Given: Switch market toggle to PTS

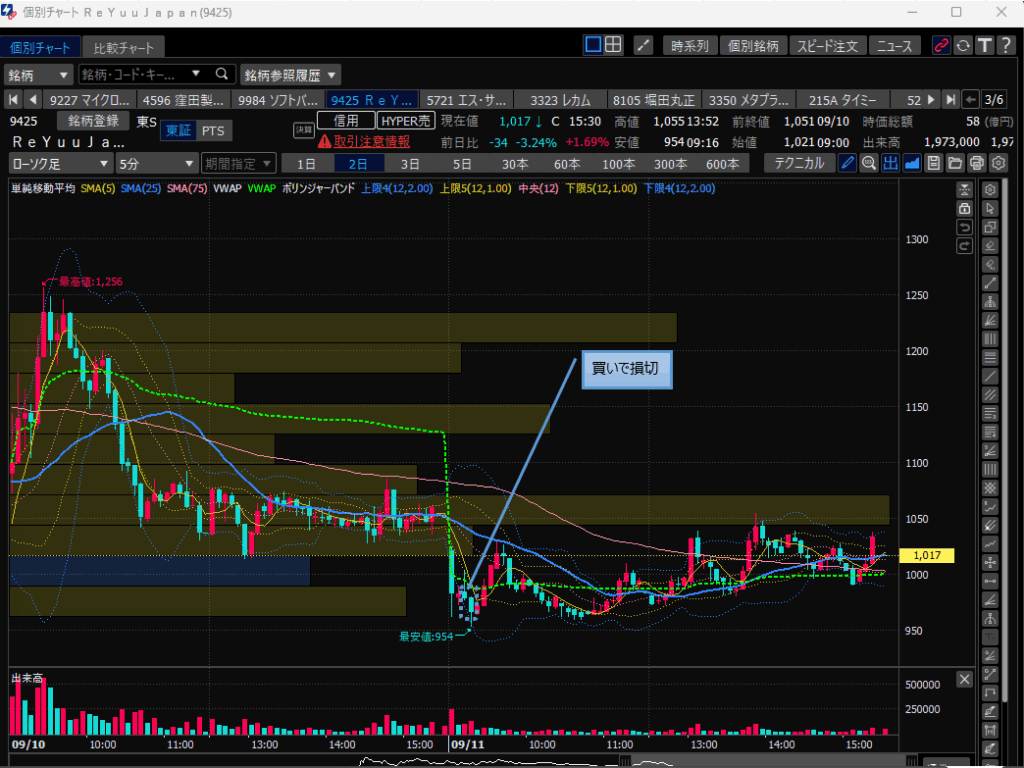Looking at the screenshot, I should 212,131.
